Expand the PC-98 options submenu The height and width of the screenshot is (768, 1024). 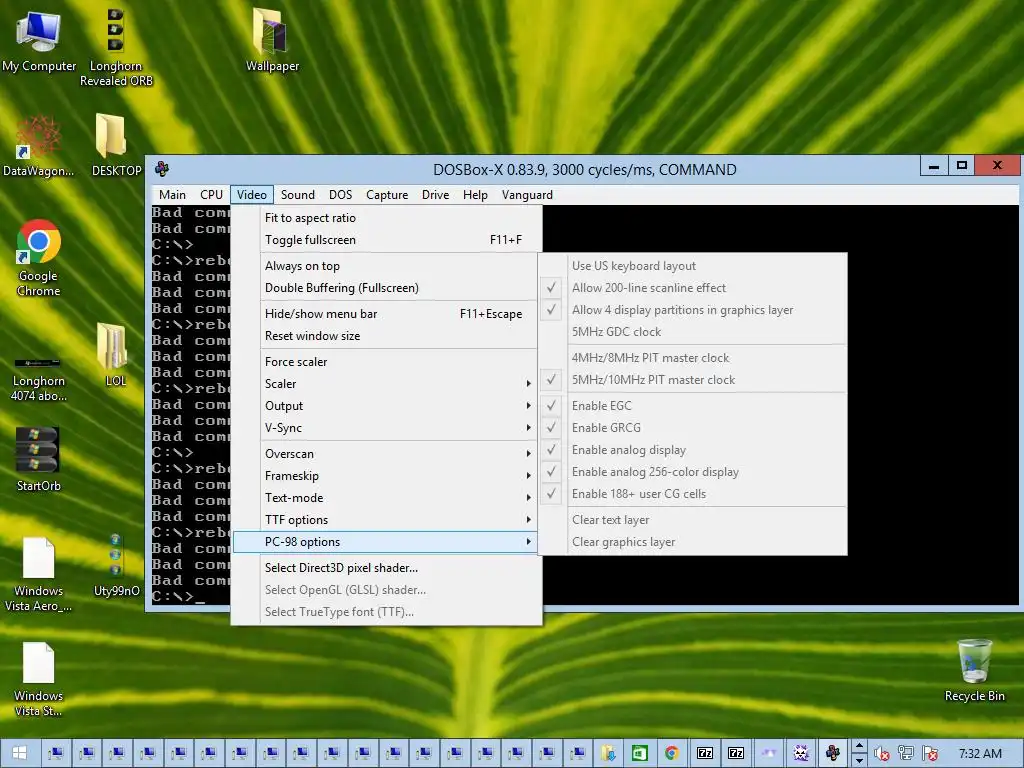[385, 542]
